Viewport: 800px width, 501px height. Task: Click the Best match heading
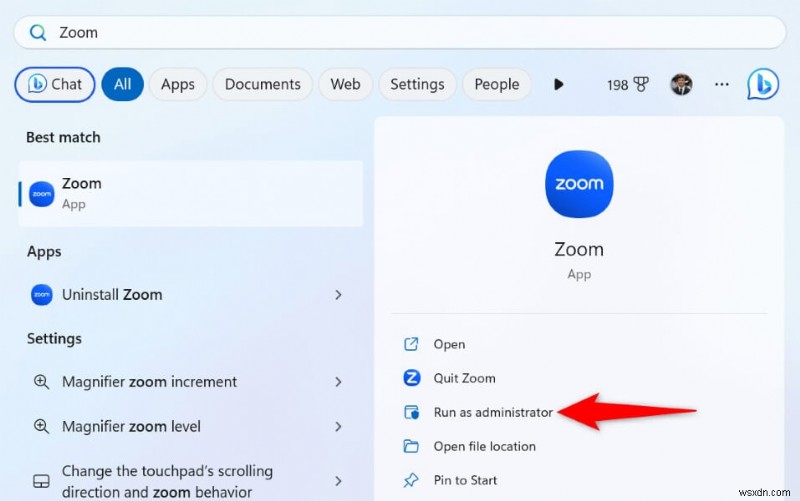[63, 137]
